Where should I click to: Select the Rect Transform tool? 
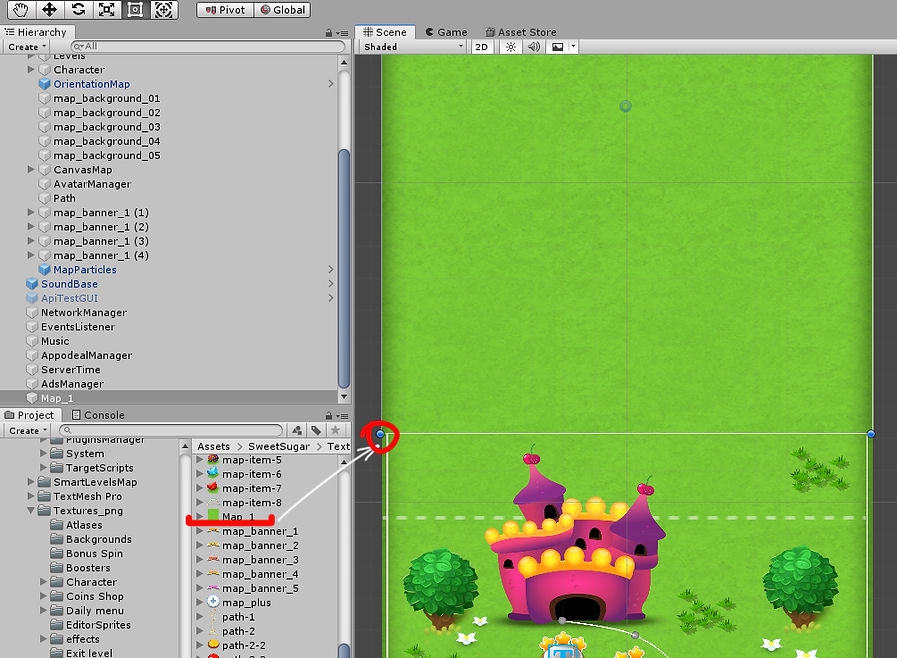coord(136,10)
